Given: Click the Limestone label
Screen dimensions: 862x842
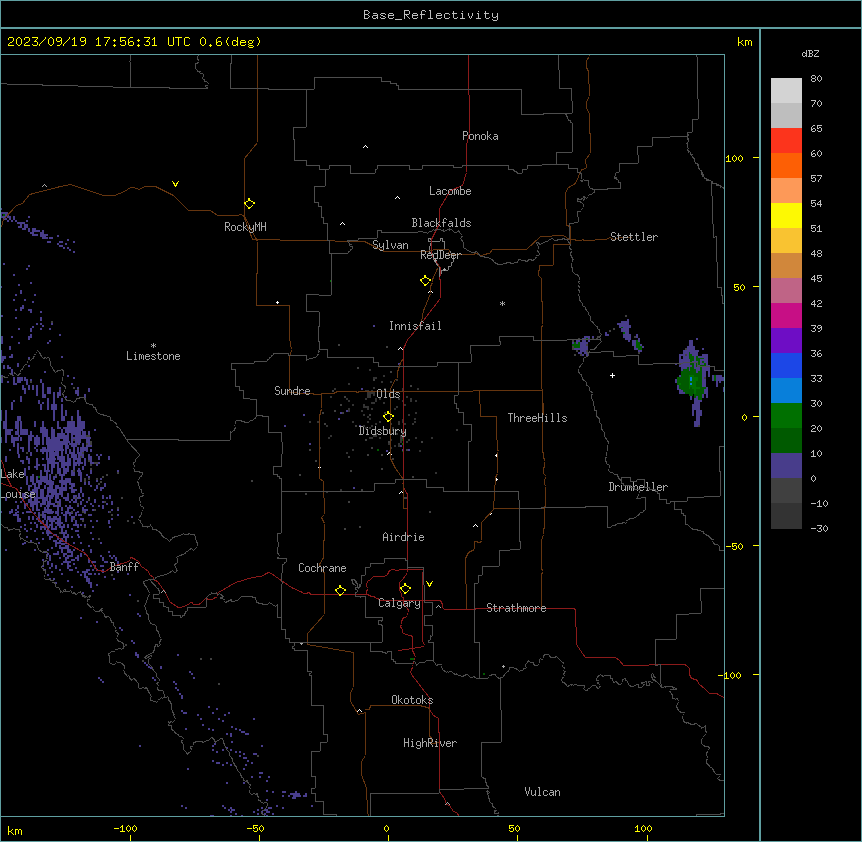Looking at the screenshot, I should tap(153, 356).
